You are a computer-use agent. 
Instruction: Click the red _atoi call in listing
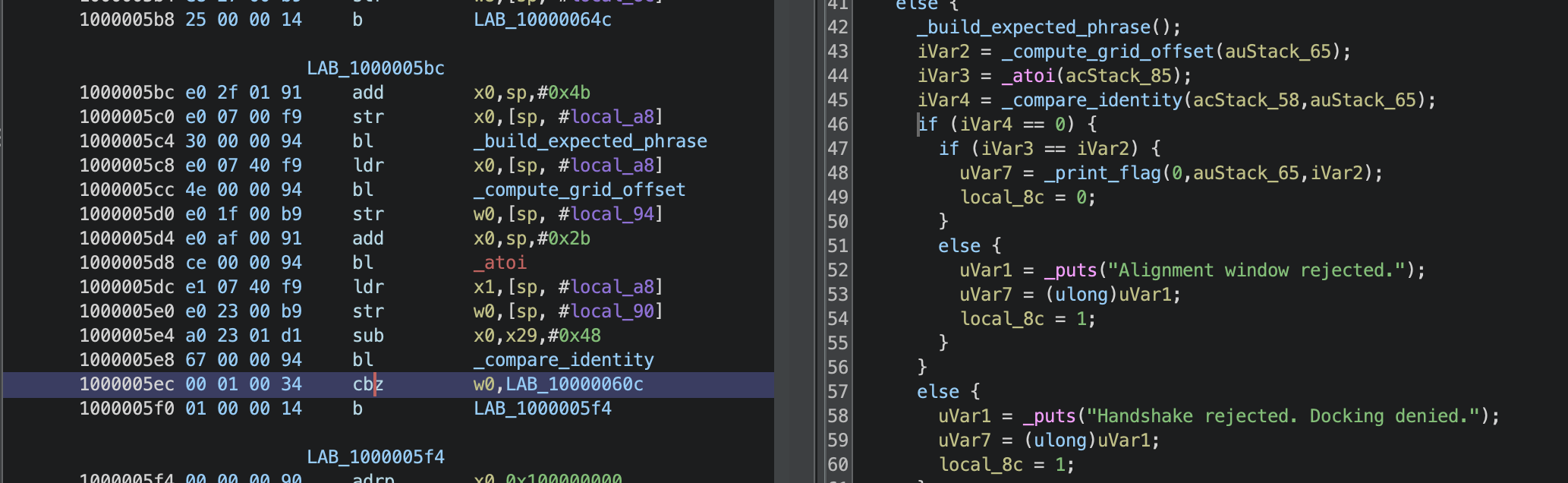[x=500, y=263]
